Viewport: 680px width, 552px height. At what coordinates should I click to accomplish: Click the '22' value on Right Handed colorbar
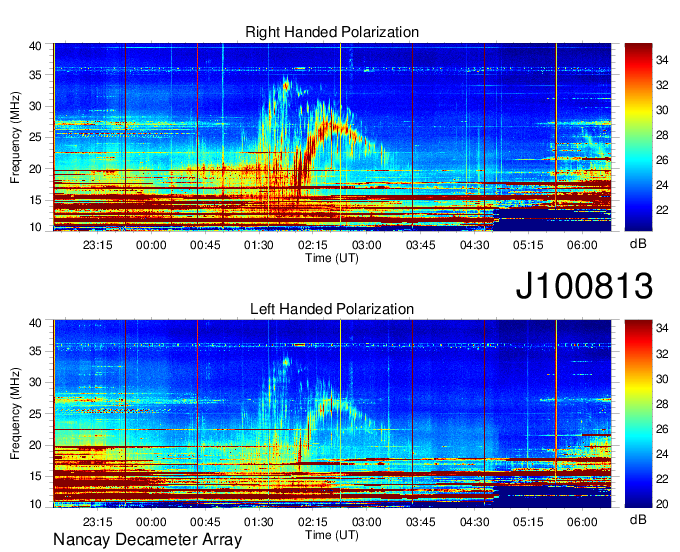pos(662,210)
